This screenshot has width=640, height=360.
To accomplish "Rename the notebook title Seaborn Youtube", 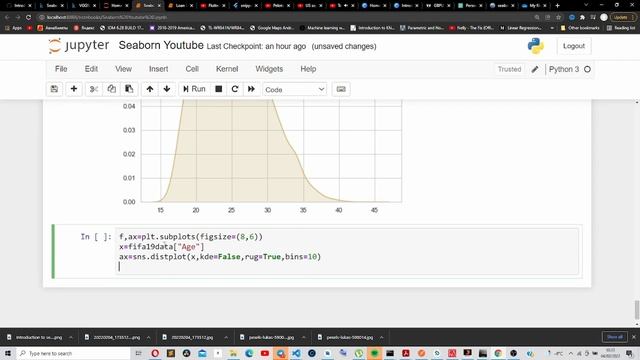I will [161, 45].
